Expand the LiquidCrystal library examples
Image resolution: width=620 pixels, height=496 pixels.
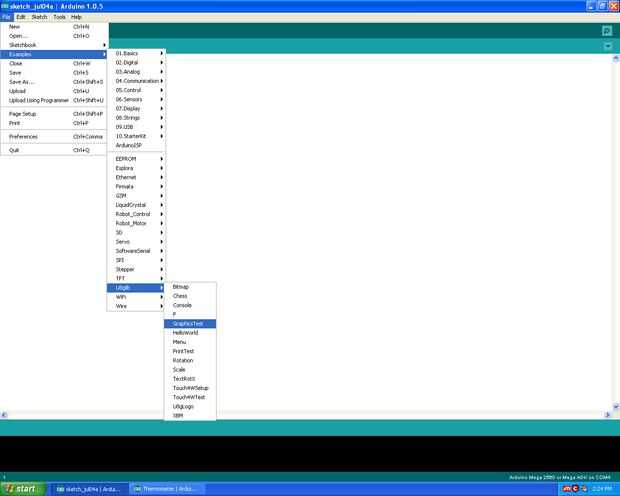136,205
